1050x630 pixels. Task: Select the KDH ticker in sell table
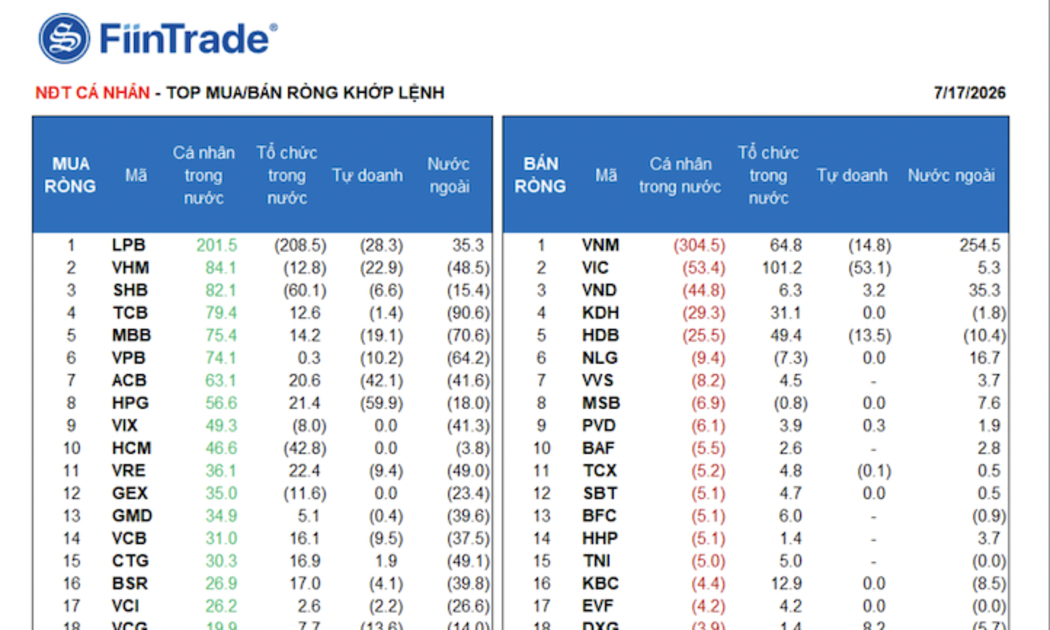[x=601, y=313]
